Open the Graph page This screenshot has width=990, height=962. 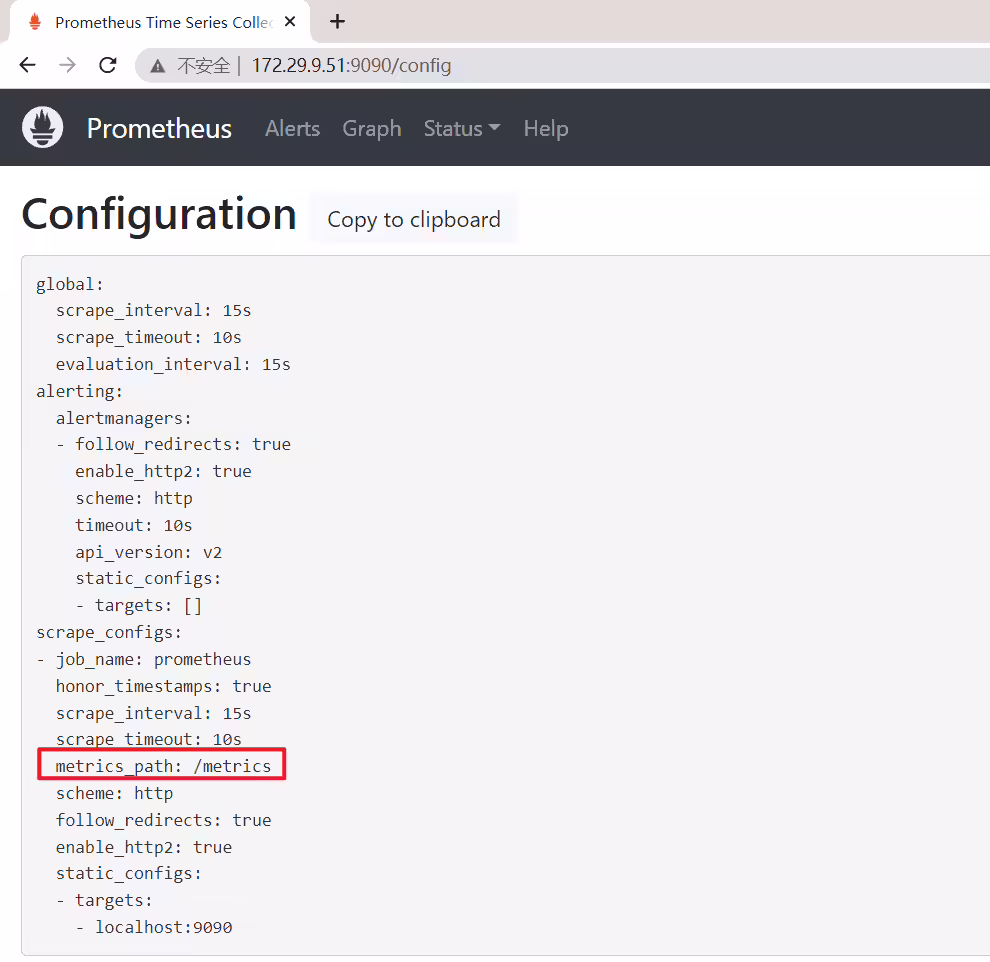click(372, 129)
